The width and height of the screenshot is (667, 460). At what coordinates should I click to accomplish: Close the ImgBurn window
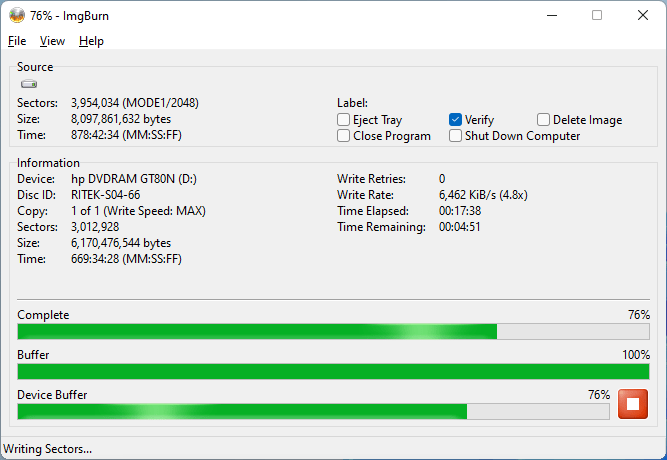(x=643, y=16)
